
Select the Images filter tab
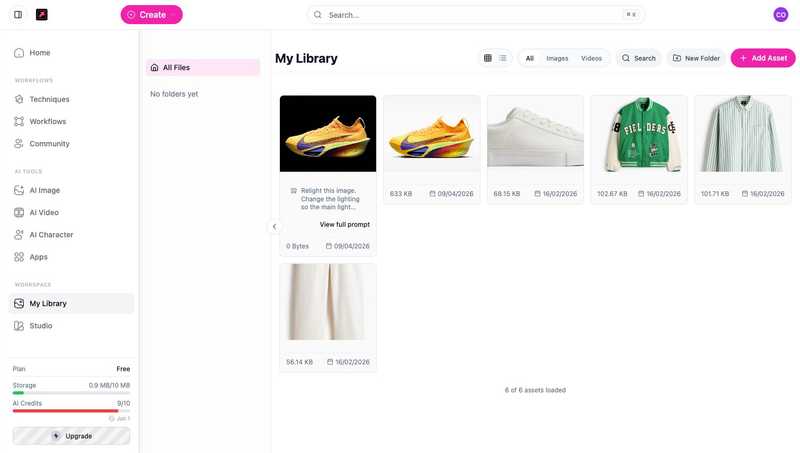coord(557,58)
